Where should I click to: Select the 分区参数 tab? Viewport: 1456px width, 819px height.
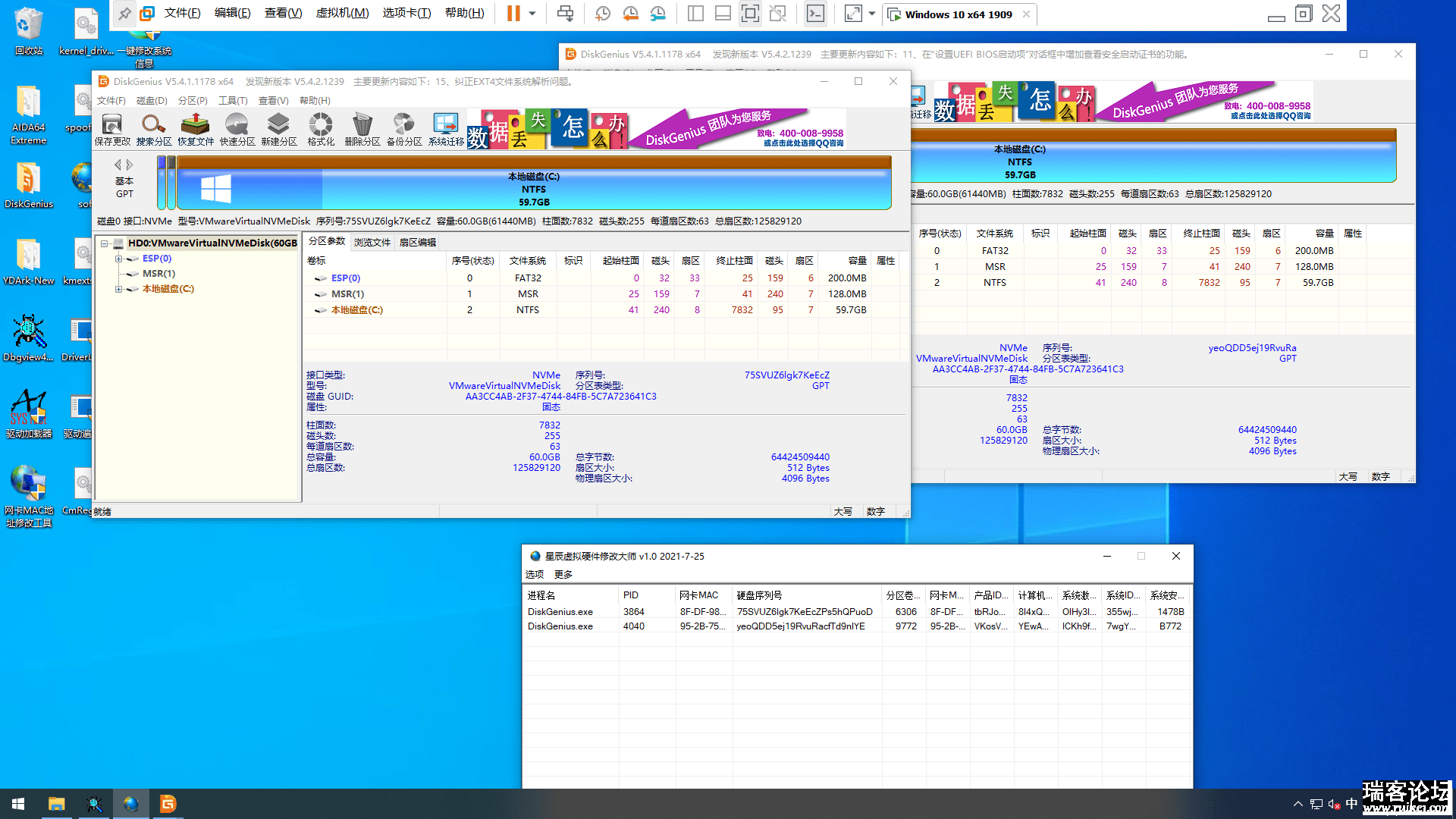(327, 241)
